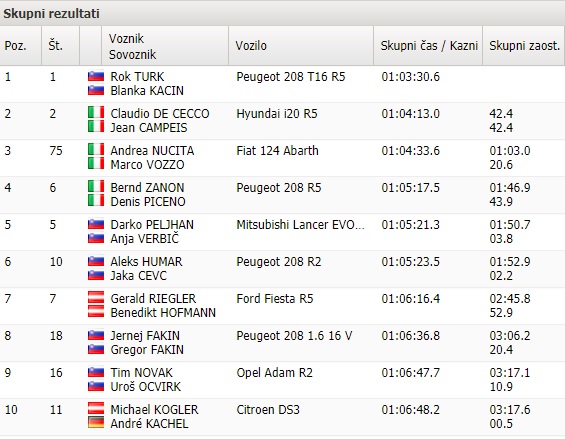Viewport: 565px width, 439px height.
Task: Click Darko PELJHAN total time 01:05:21.3
Action: pyautogui.click(x=410, y=225)
